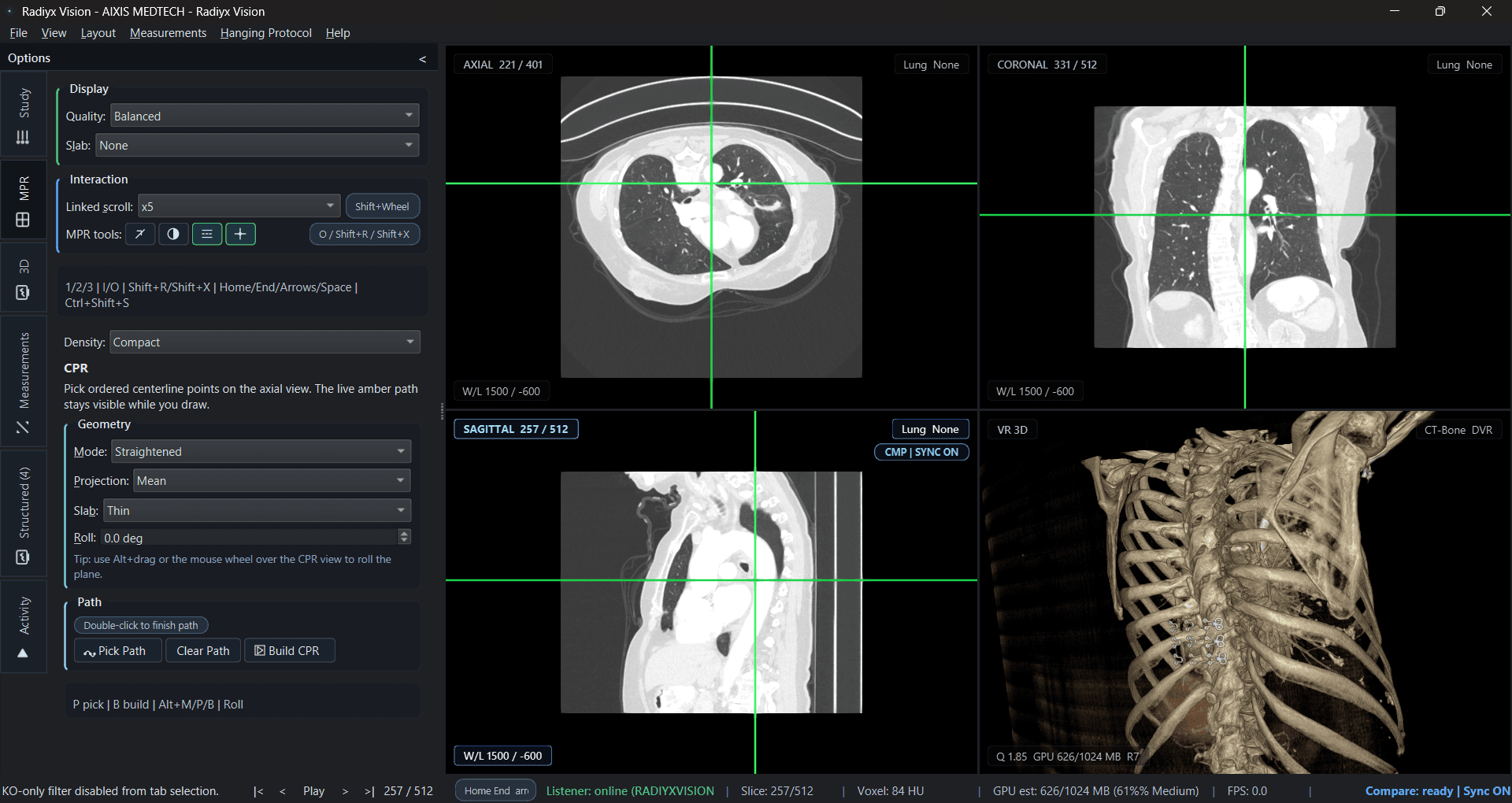This screenshot has height=803, width=1512.
Task: Click the Roll value spinner arrows
Action: click(405, 537)
